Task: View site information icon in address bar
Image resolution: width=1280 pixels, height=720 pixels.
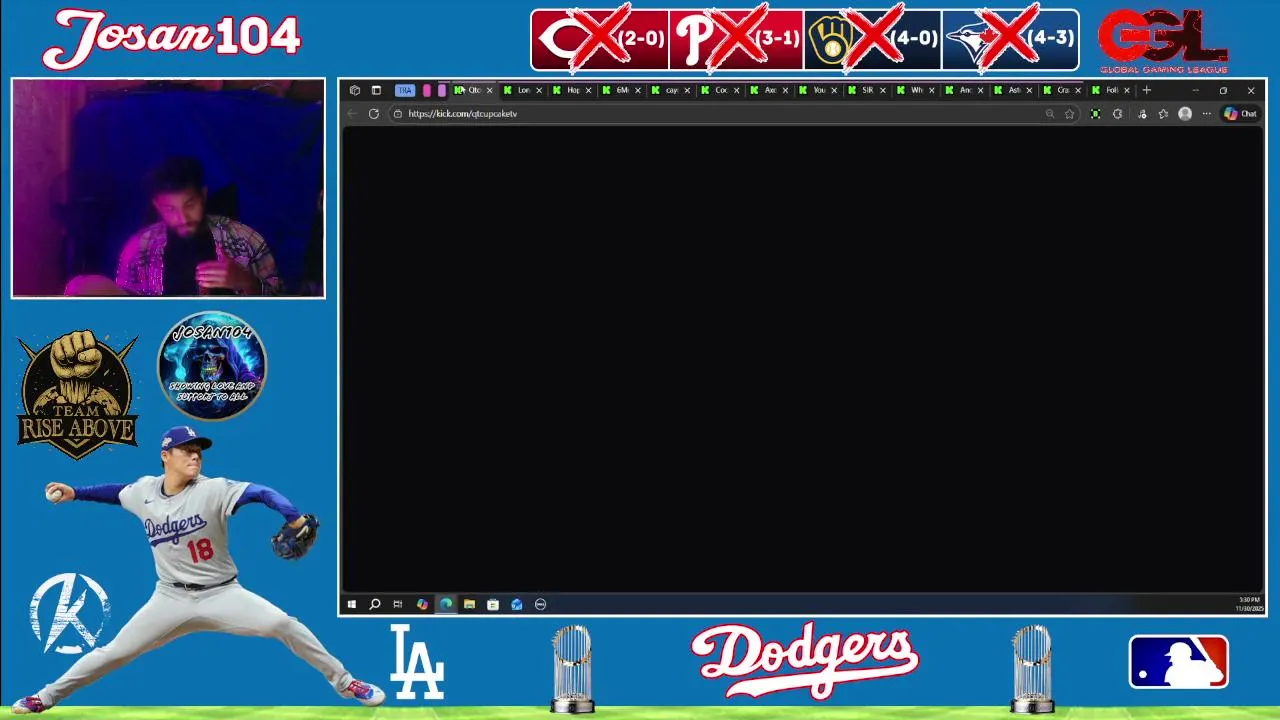Action: 398,114
